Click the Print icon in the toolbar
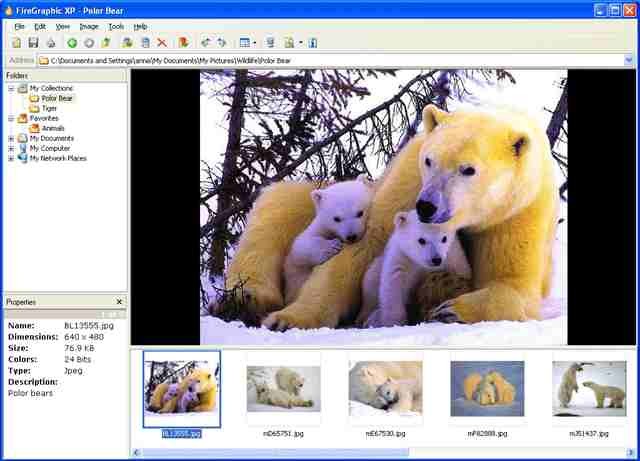The height and width of the screenshot is (461, 640). (x=49, y=43)
